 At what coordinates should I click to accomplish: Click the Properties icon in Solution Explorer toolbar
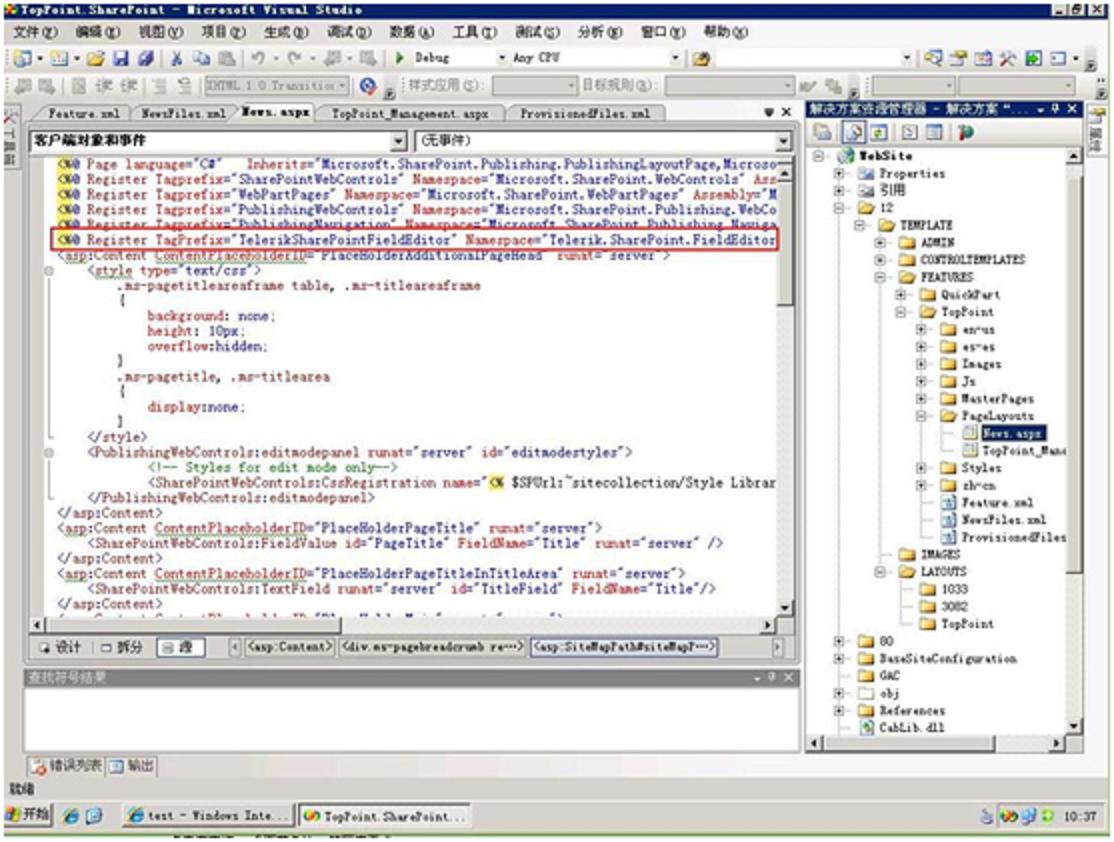point(825,132)
